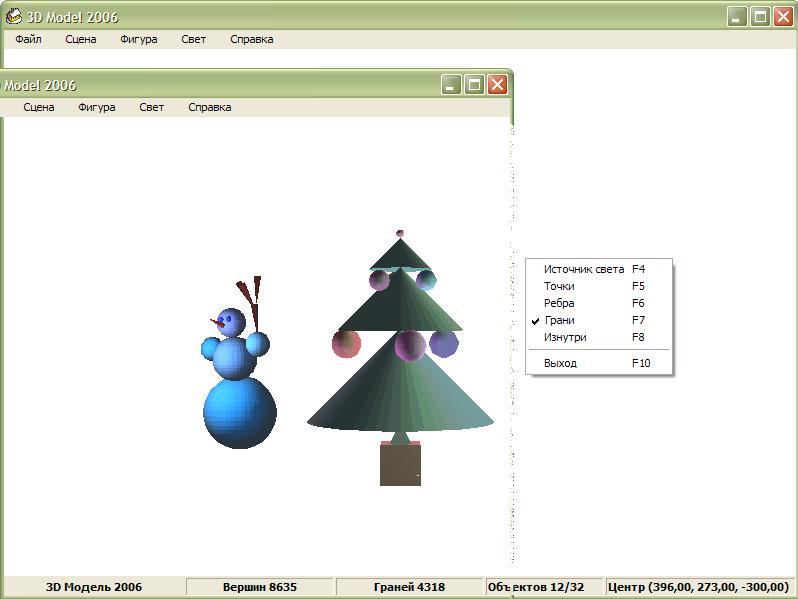This screenshot has height=599, width=798.
Task: Click status text Объектов 12/32
Action: pos(536,587)
